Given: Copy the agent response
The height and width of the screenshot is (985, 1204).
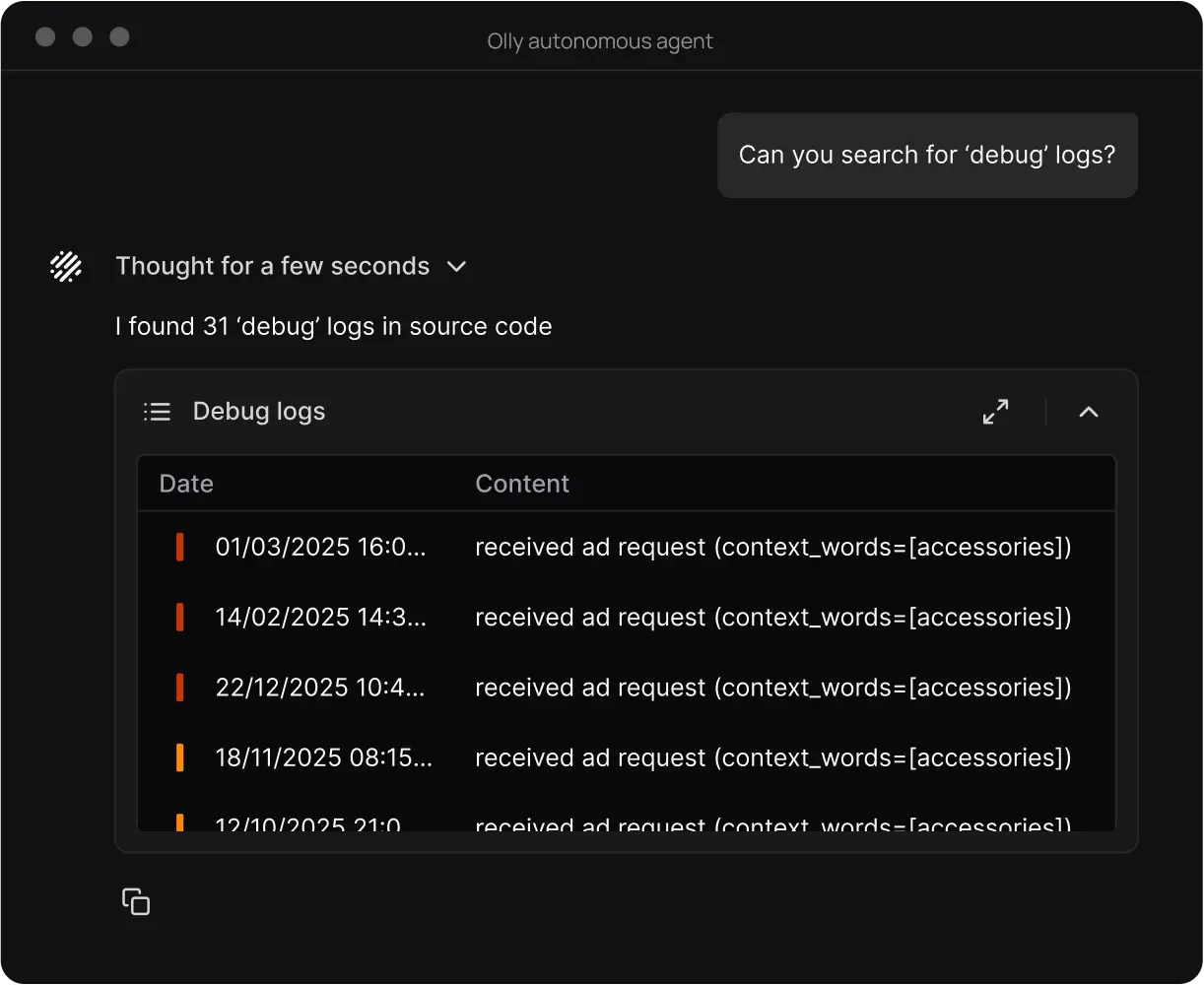Looking at the screenshot, I should 136,901.
